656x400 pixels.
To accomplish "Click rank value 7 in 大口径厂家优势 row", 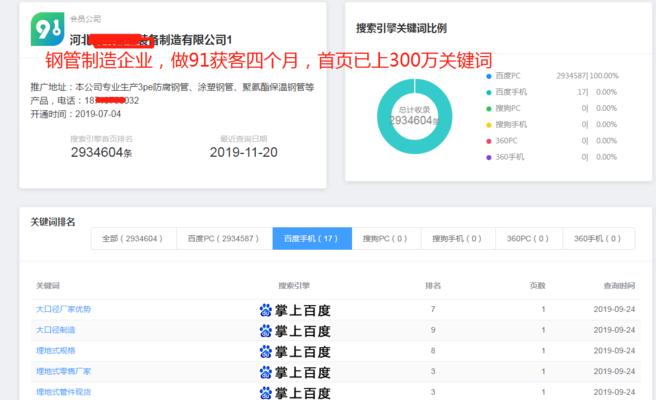I will coord(433,309).
